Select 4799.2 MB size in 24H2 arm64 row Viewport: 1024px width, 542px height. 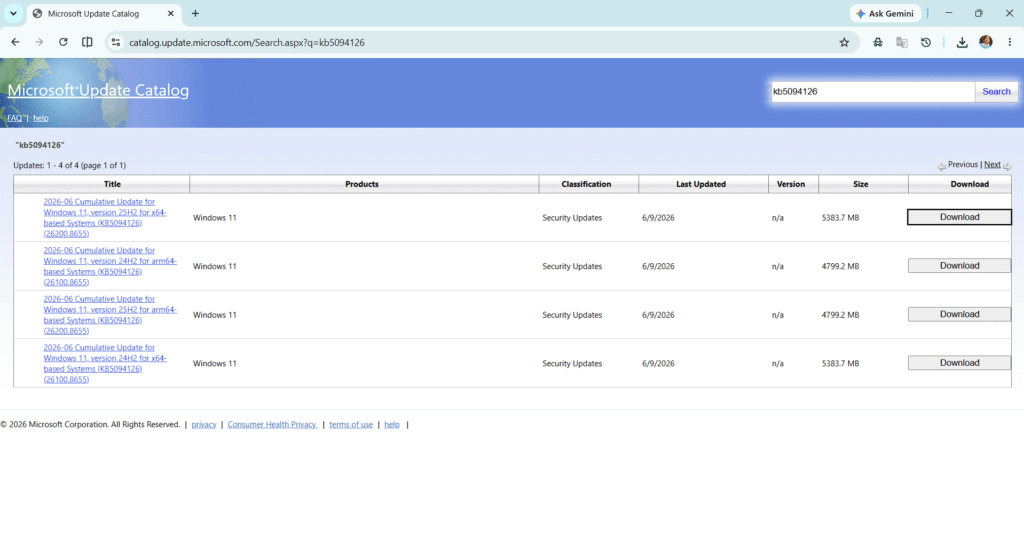click(840, 266)
